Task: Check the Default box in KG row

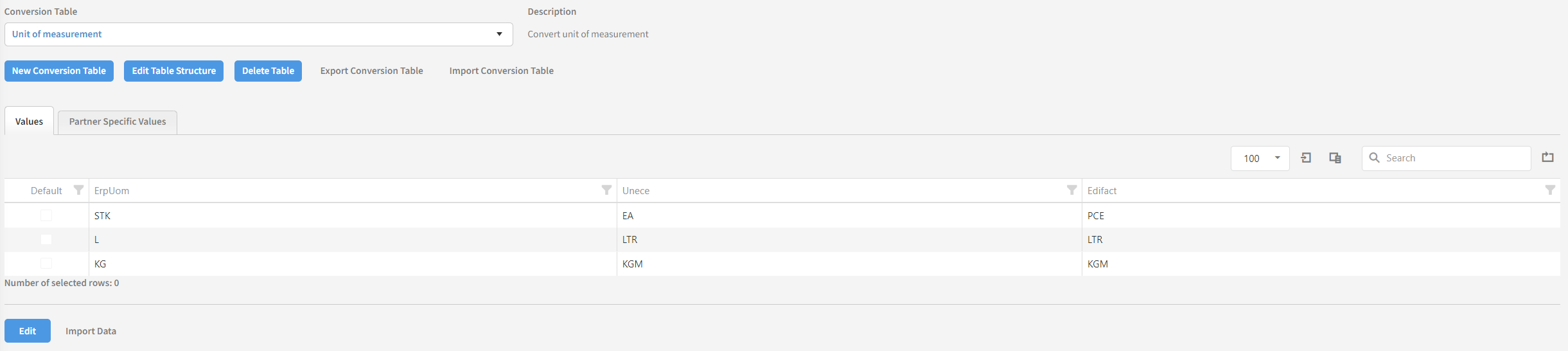Action: (46, 264)
